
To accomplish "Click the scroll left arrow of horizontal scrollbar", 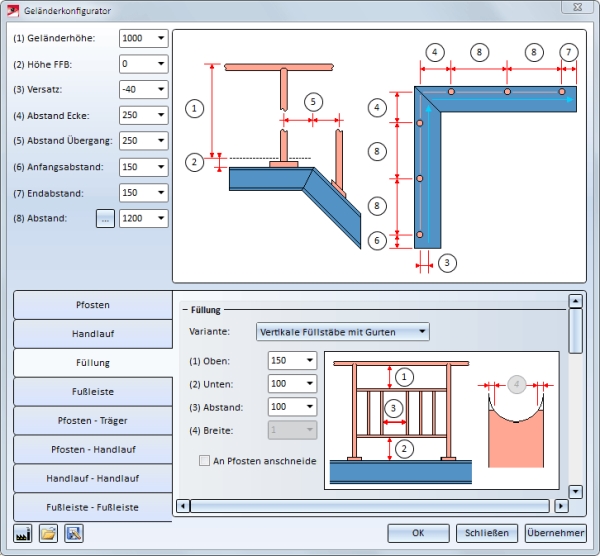I will click(182, 506).
